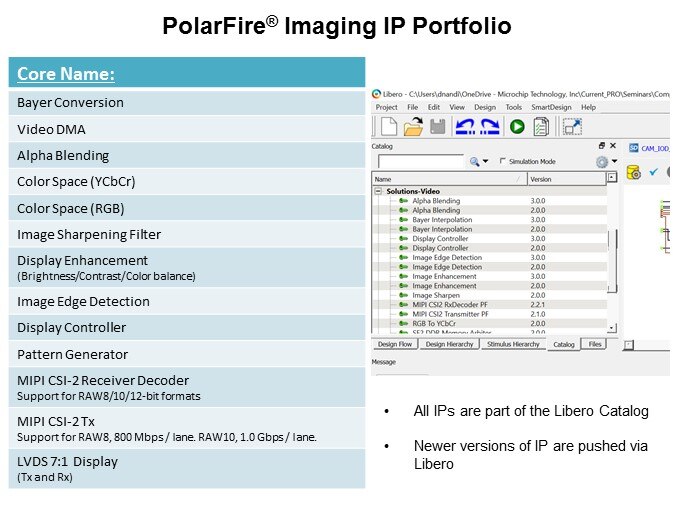
Task: Open the SmartDesign menu
Action: pyautogui.click(x=552, y=107)
